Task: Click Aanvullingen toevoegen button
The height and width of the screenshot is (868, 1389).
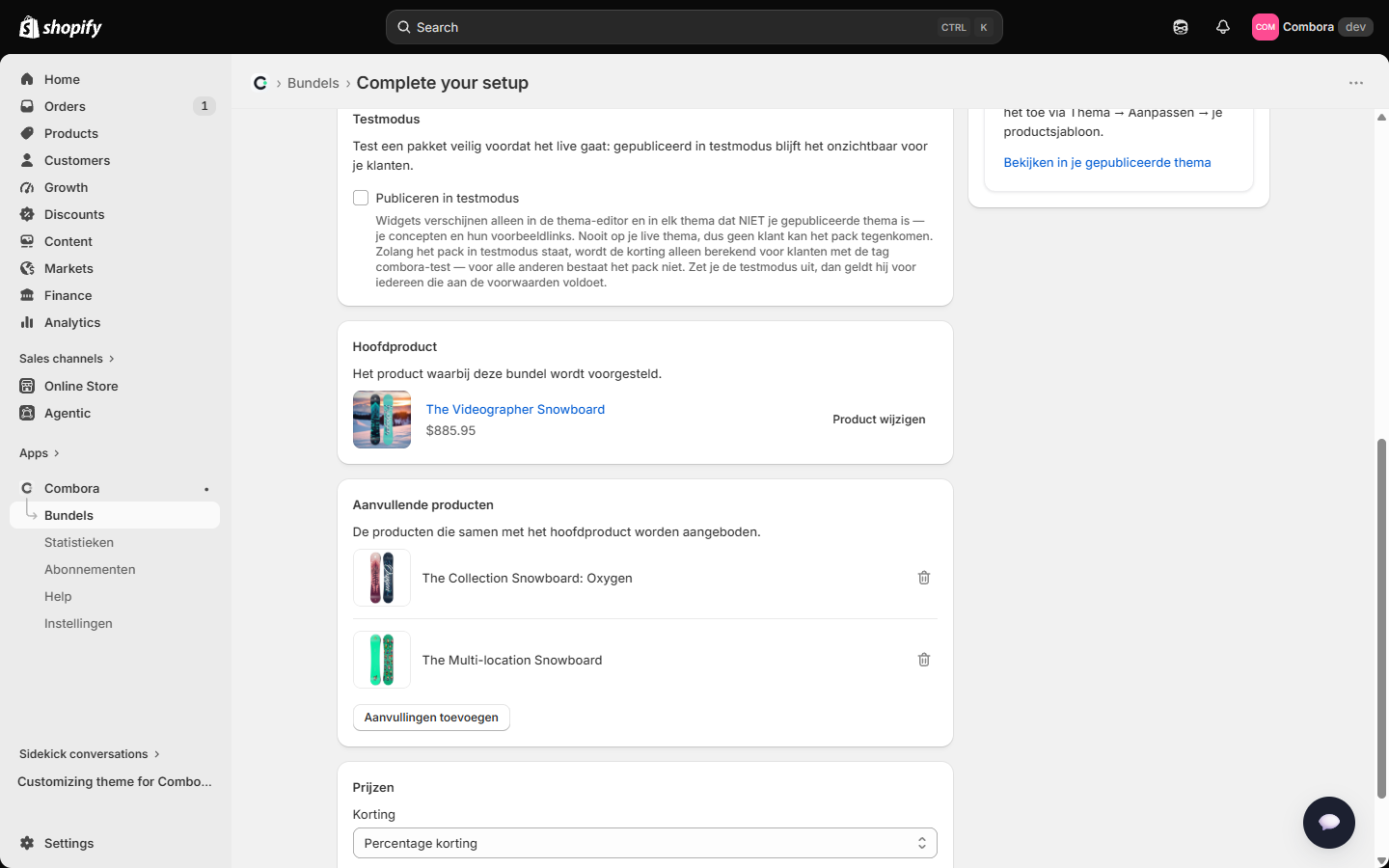Action: (x=431, y=718)
